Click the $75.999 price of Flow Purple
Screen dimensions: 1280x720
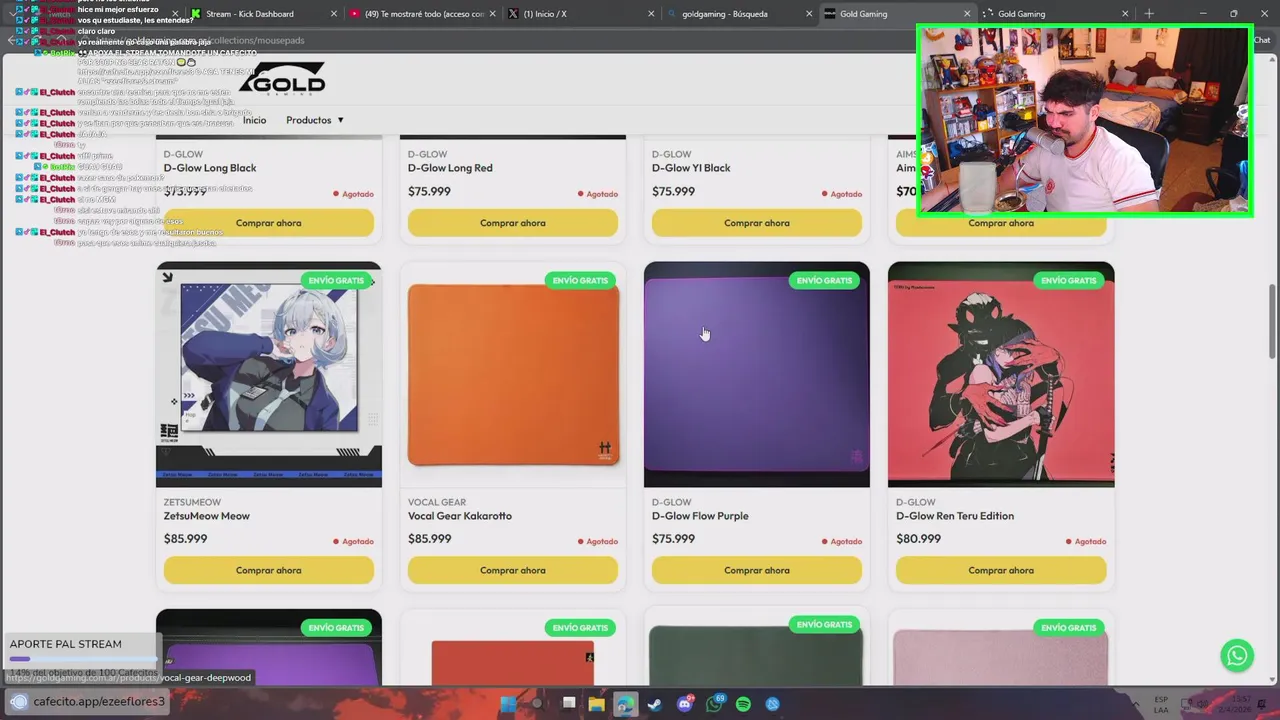pyautogui.click(x=673, y=539)
